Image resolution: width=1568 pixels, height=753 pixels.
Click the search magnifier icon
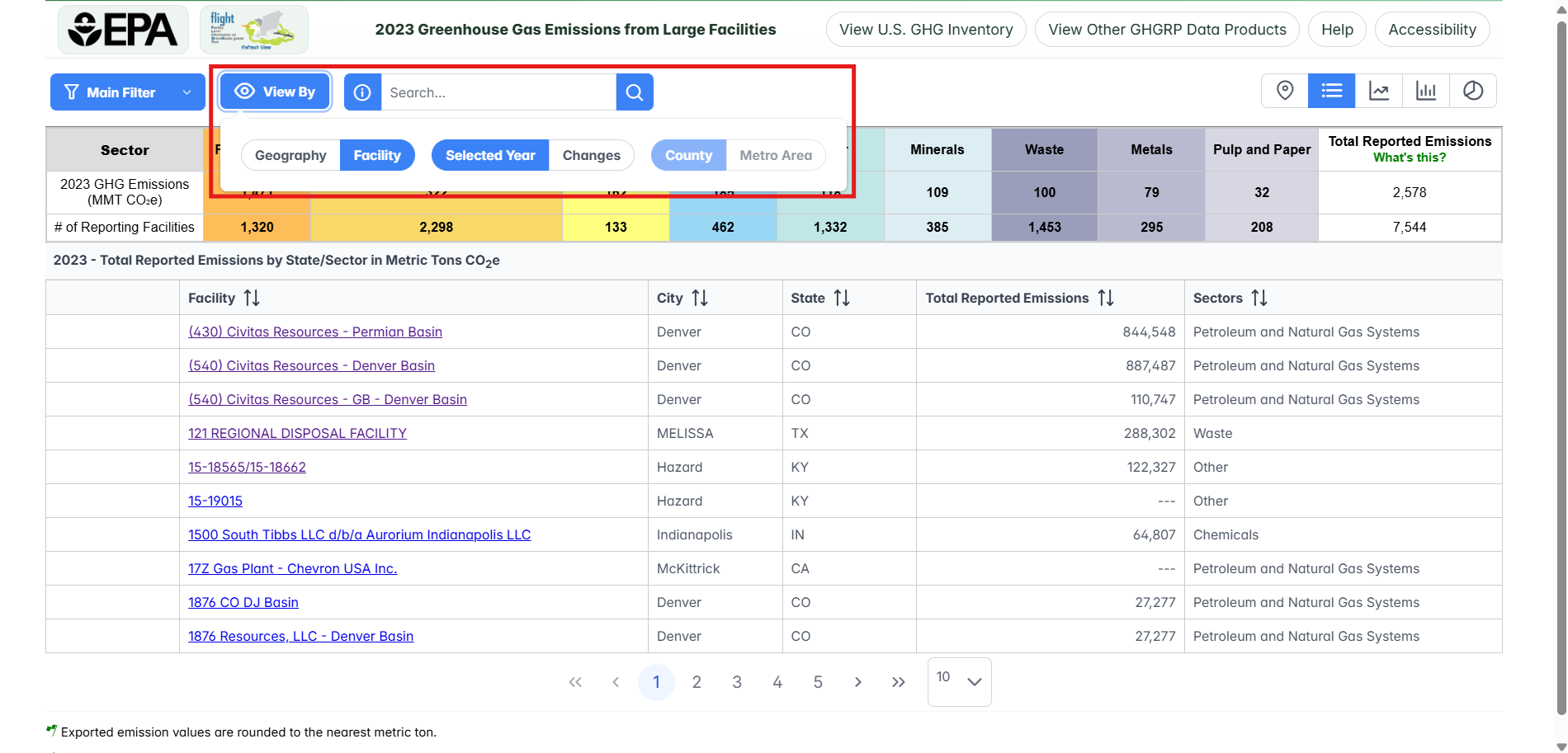(x=634, y=92)
